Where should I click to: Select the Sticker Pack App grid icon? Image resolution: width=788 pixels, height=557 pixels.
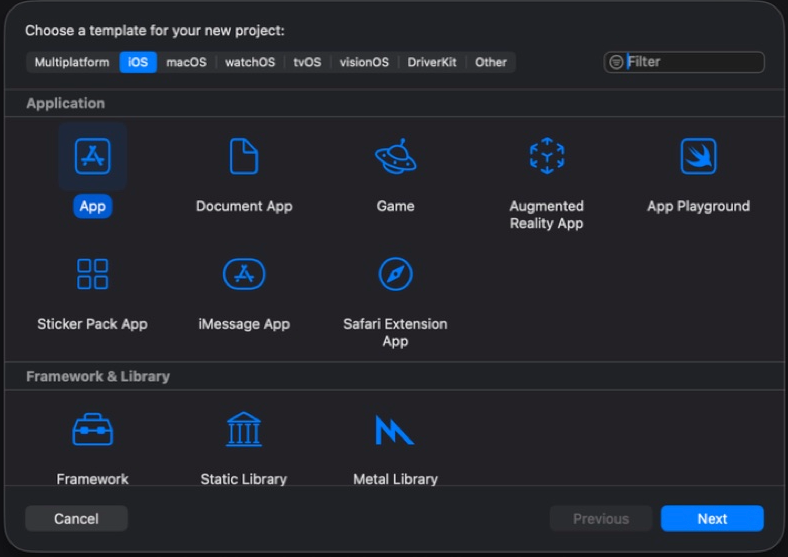[x=92, y=274]
